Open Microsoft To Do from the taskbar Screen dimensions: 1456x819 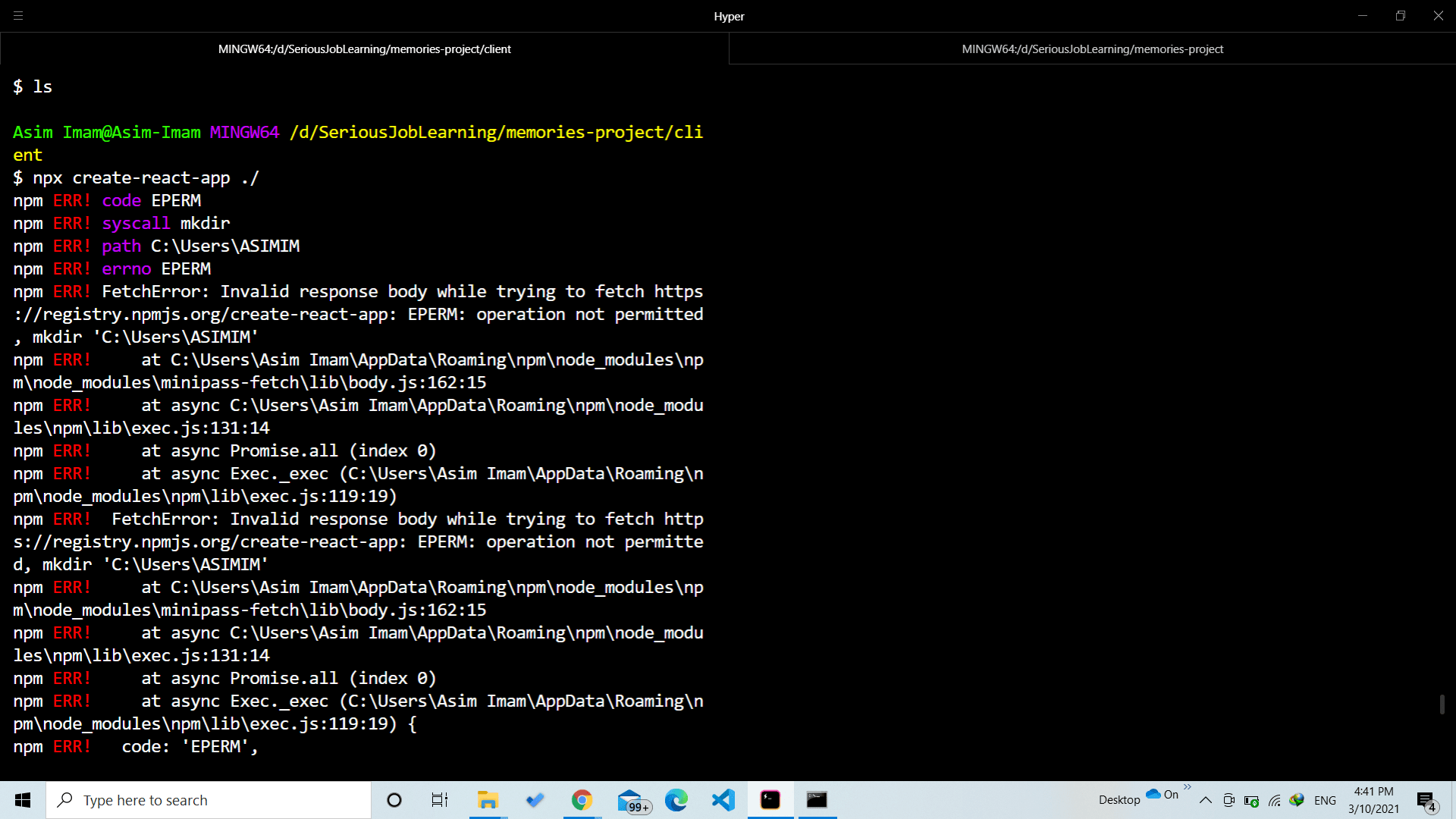click(535, 800)
